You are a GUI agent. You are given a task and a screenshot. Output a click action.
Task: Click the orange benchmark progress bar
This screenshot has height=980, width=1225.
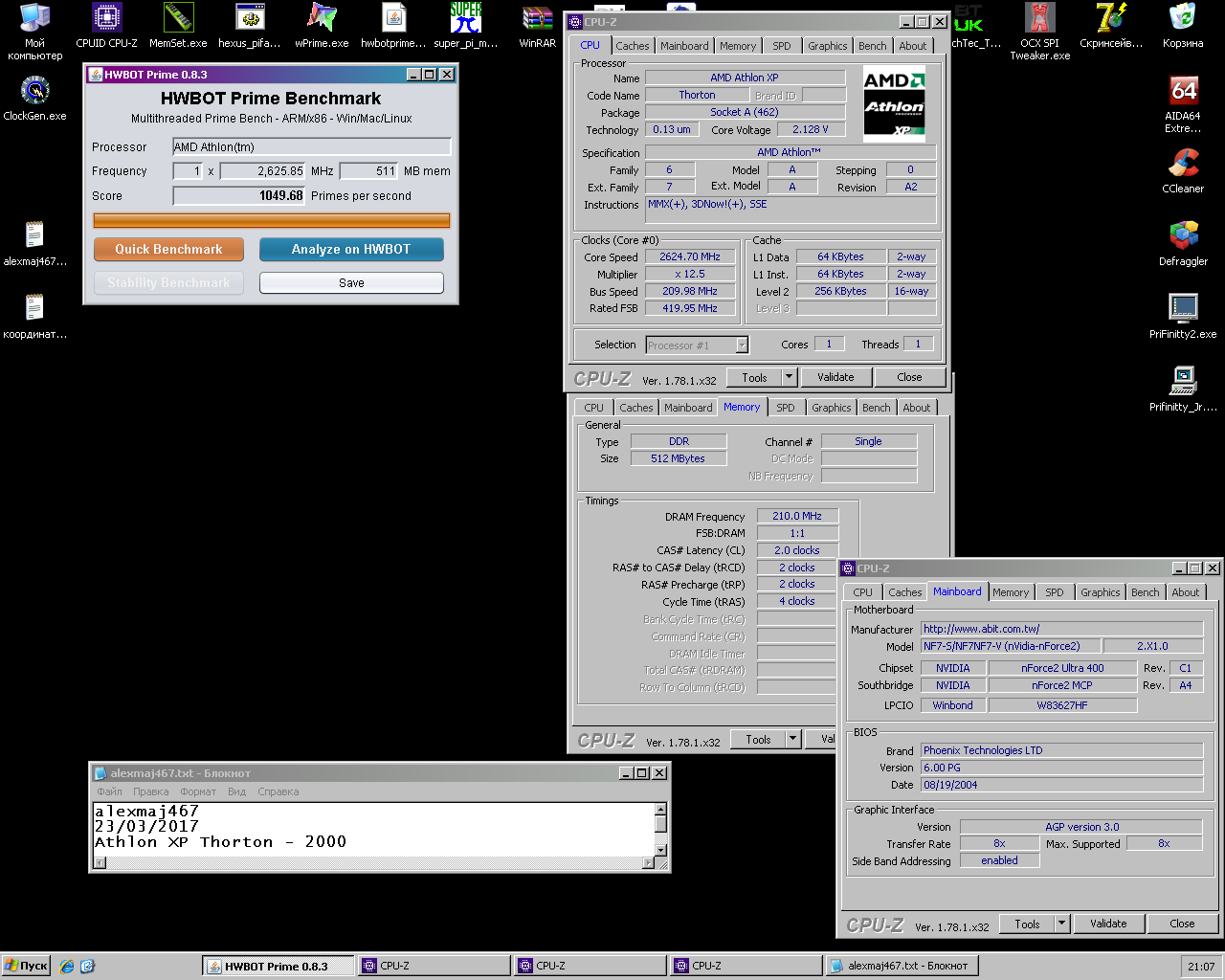tap(272, 220)
